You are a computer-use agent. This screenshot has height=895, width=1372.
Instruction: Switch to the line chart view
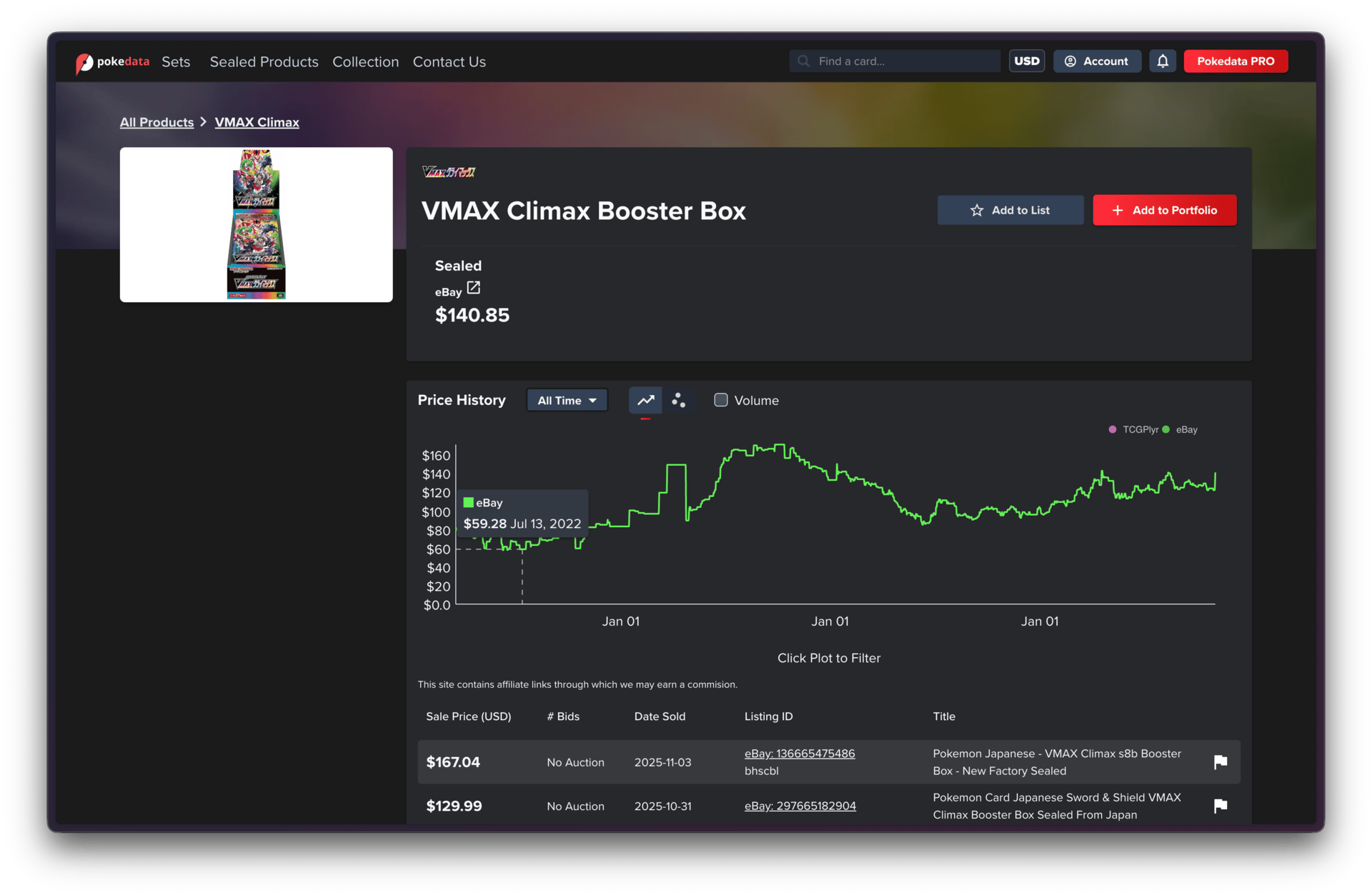click(645, 401)
